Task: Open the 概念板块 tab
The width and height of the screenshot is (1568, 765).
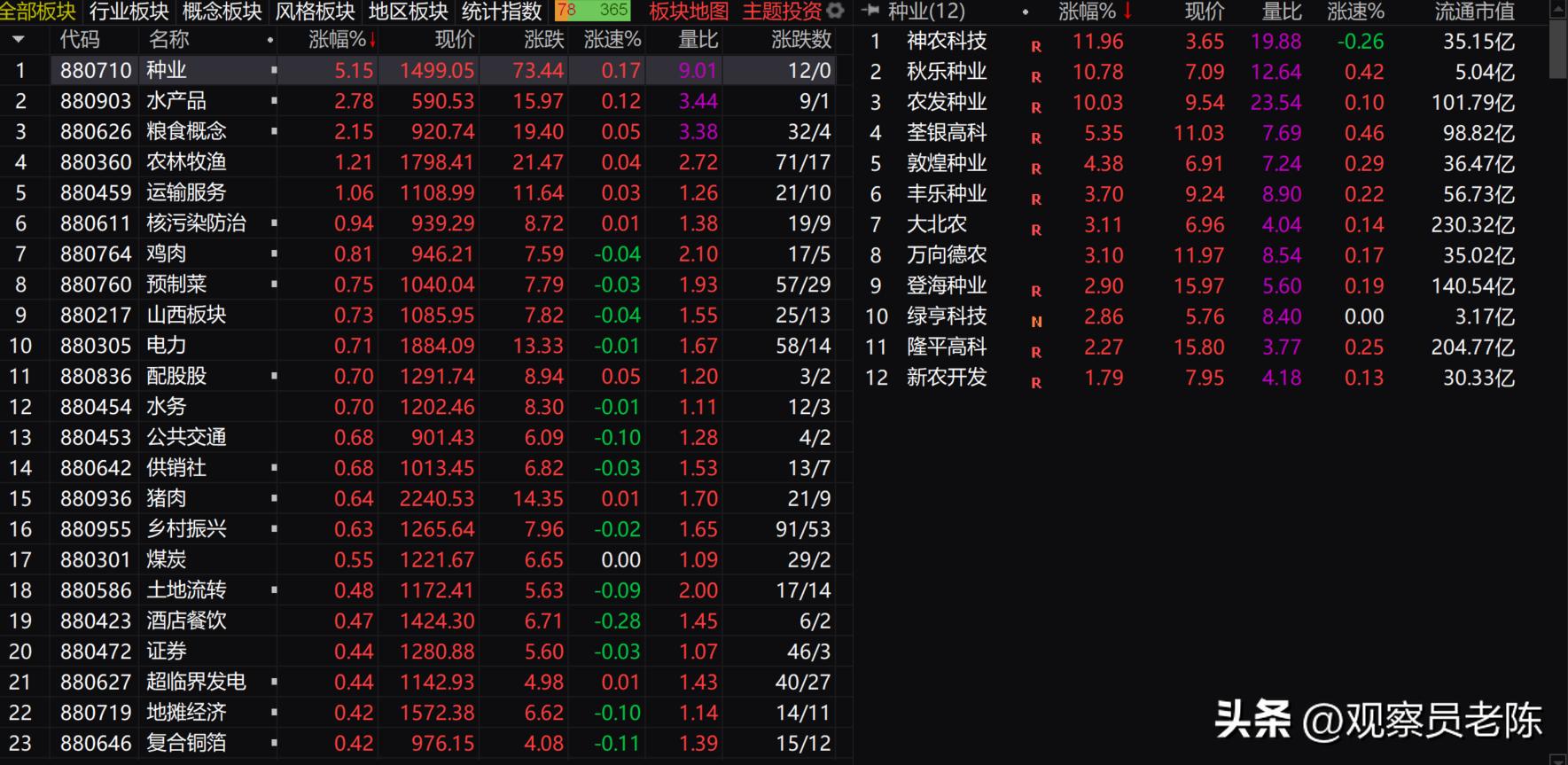Action: (222, 12)
